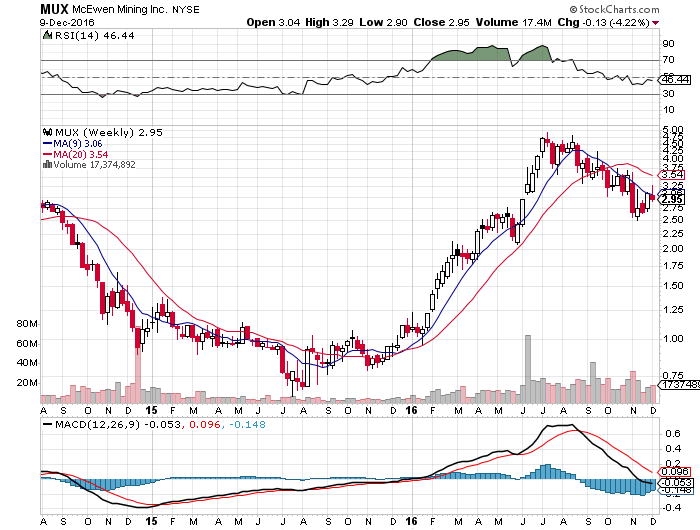Click the red 0.096 tag on MACD axis
This screenshot has height=530, width=700.
675,472
